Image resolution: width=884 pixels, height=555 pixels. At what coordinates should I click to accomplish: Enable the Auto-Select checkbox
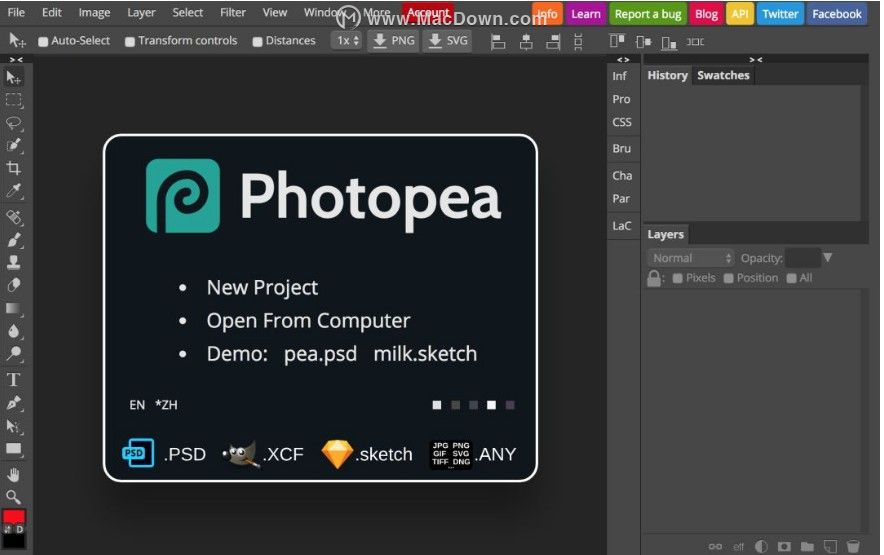tap(43, 41)
